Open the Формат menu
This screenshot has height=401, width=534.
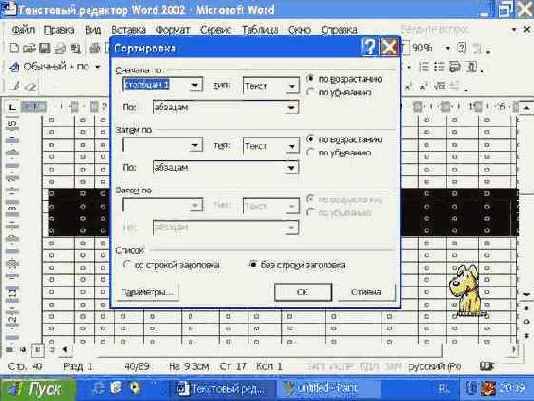point(173,30)
